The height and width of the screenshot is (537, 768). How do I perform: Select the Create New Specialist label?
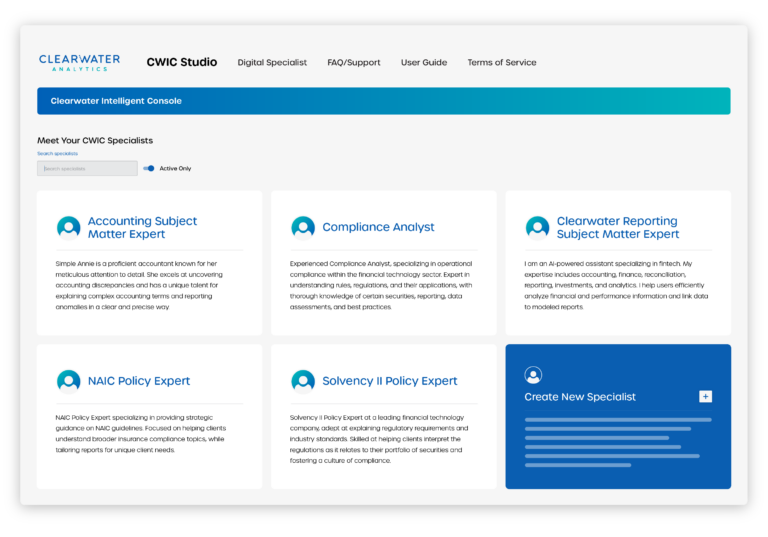coord(580,397)
